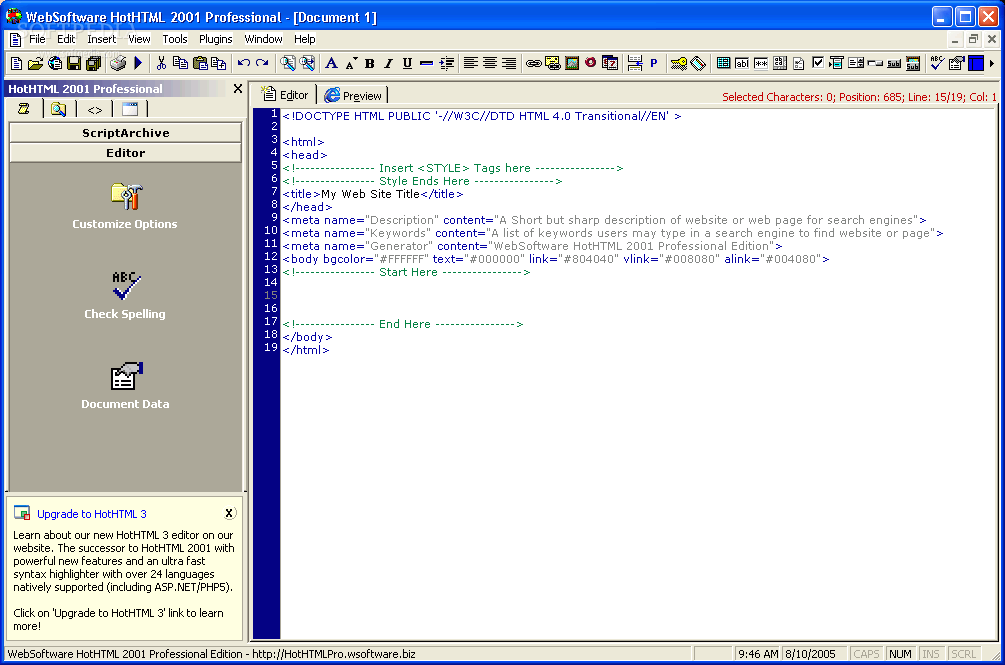
Task: Click the 'My Web Site Title' text
Action: pyautogui.click(x=370, y=194)
